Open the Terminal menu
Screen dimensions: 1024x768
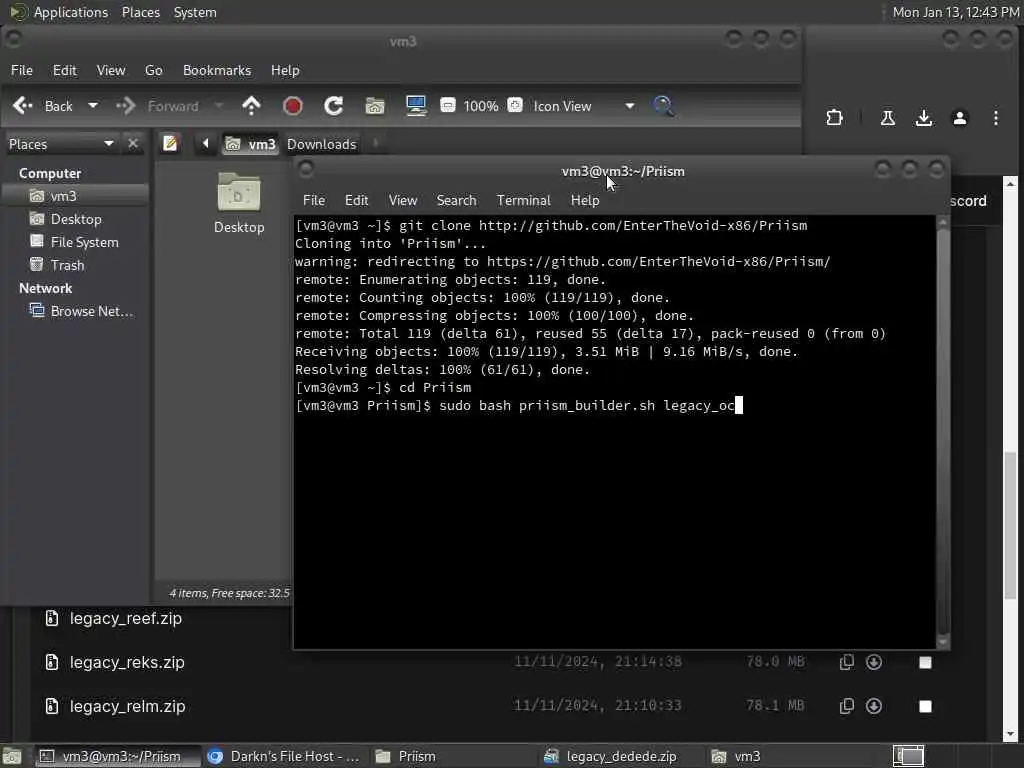[x=524, y=200]
